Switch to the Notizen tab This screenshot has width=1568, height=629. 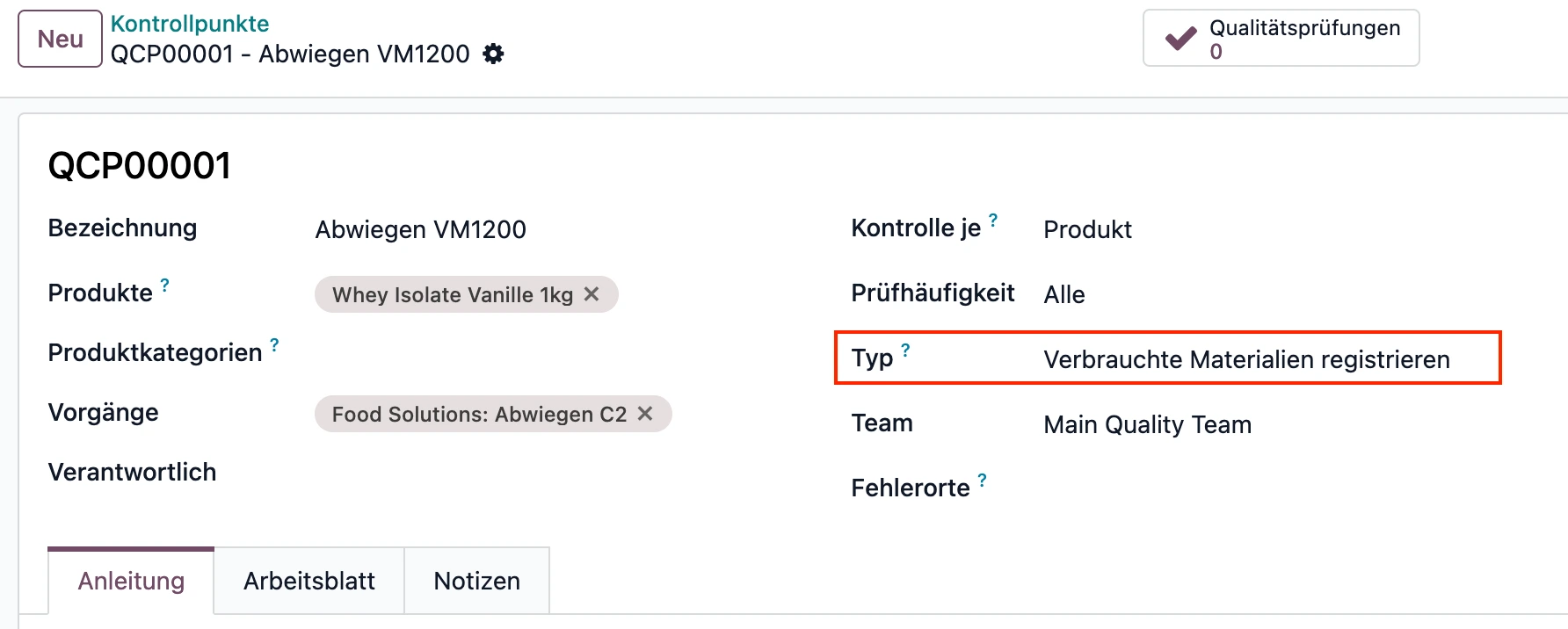point(475,581)
